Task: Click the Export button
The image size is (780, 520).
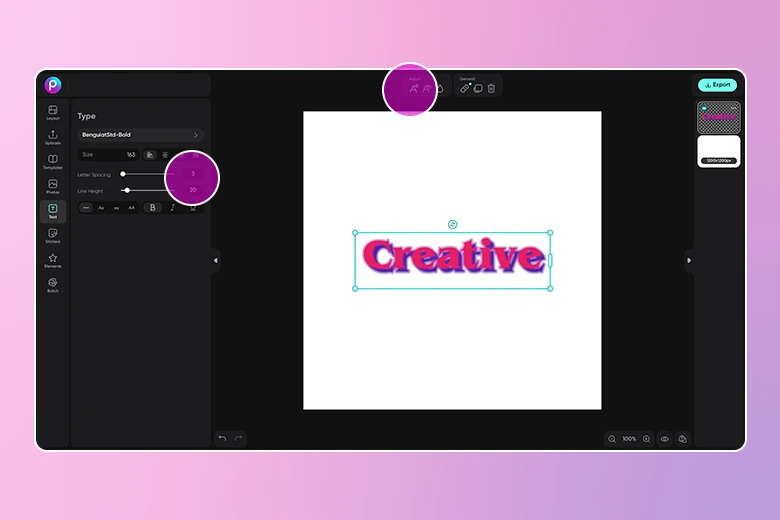Action: point(717,85)
